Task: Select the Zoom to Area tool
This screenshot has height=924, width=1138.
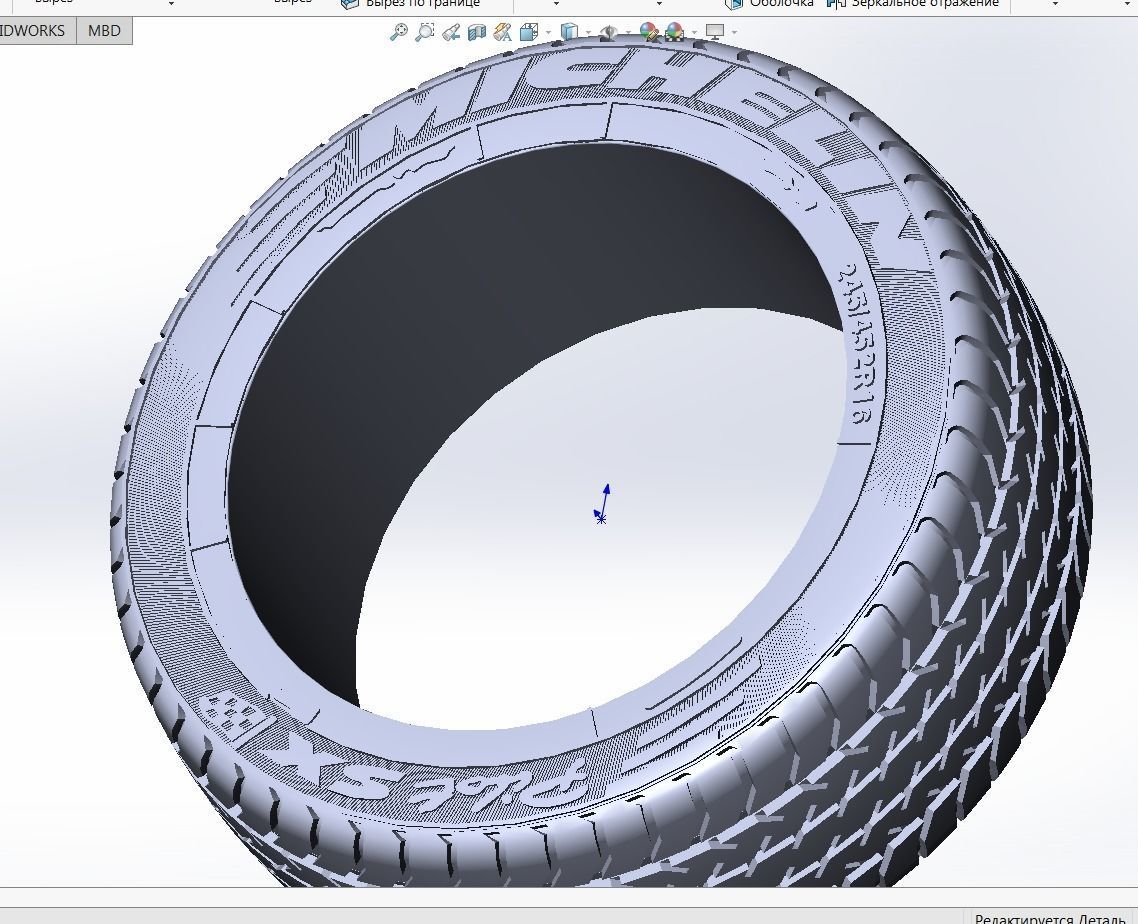Action: click(x=425, y=32)
